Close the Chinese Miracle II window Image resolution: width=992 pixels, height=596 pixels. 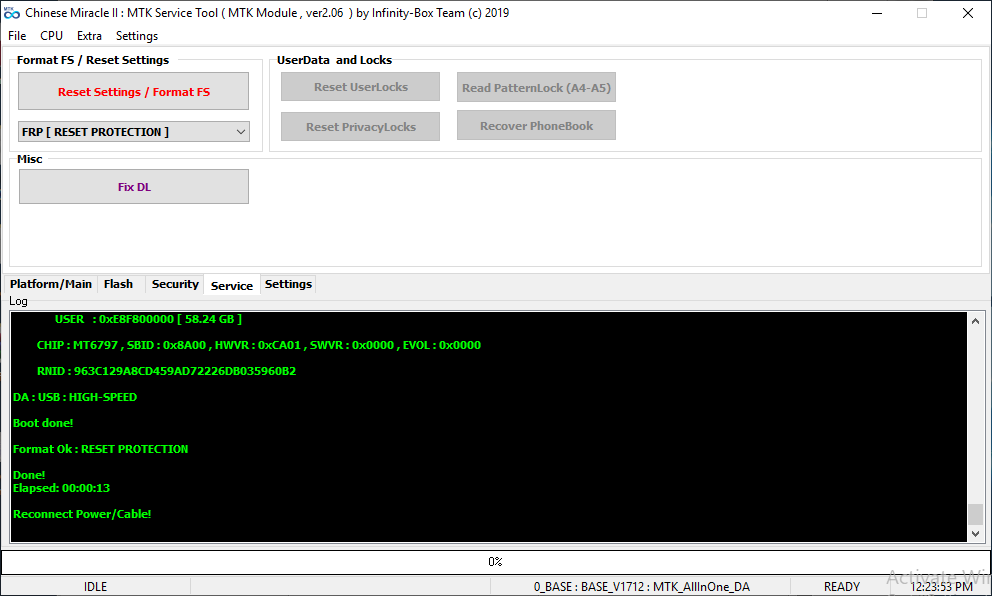coord(967,13)
